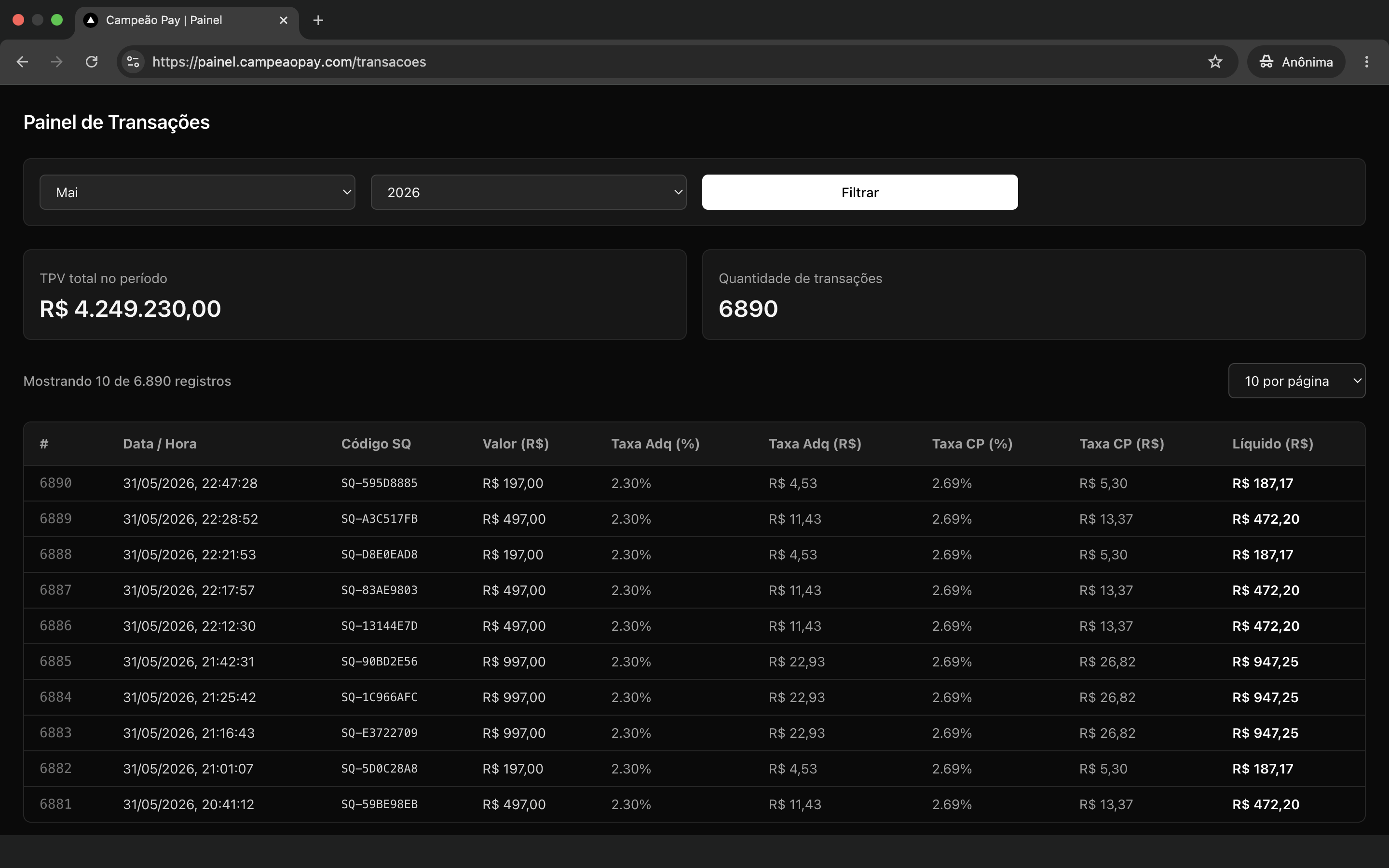Click the timestamp 31/05/2026, 20:41:12
The height and width of the screenshot is (868, 1389).
coord(188,804)
